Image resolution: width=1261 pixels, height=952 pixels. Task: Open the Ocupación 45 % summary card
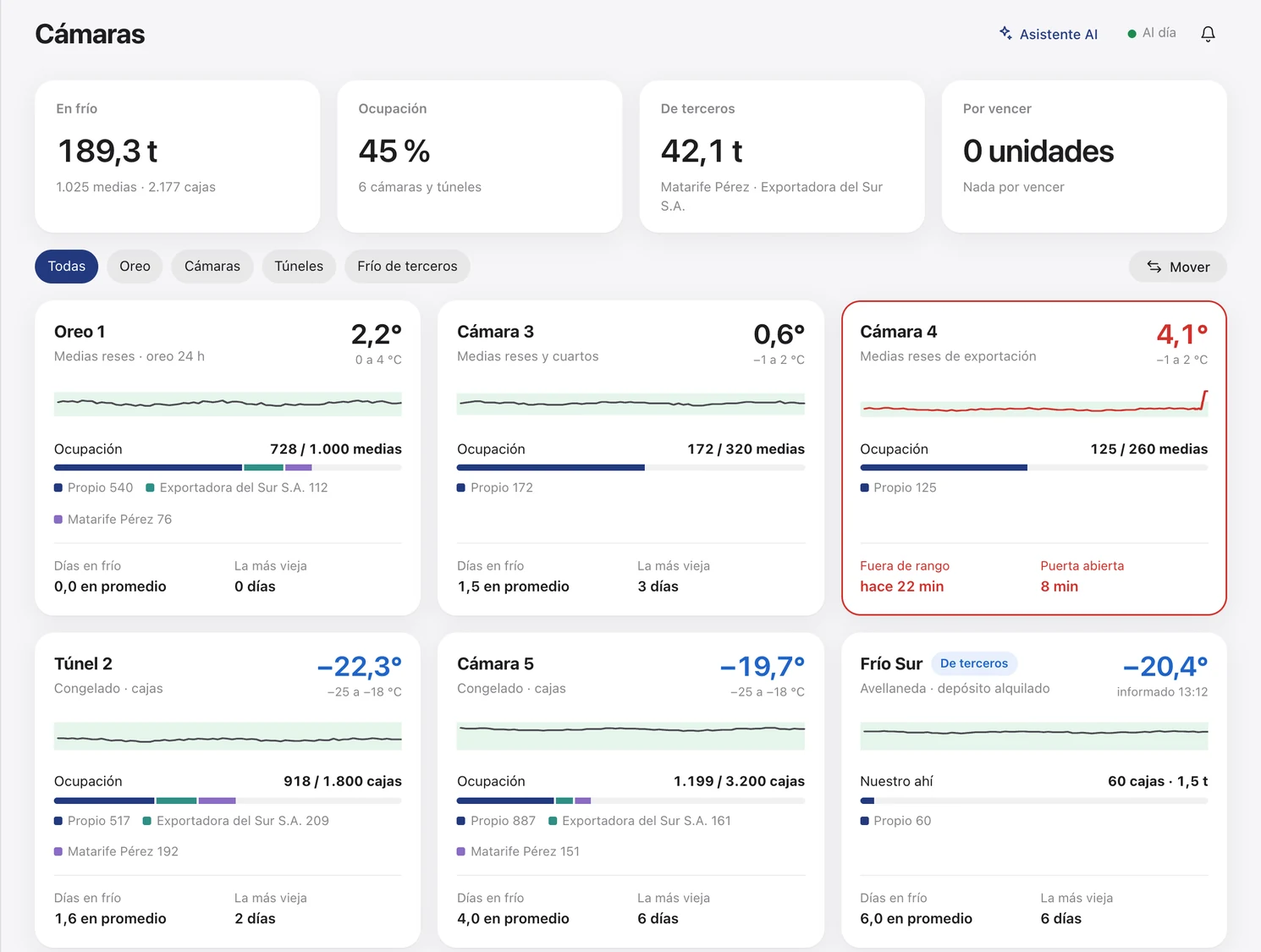pos(480,157)
